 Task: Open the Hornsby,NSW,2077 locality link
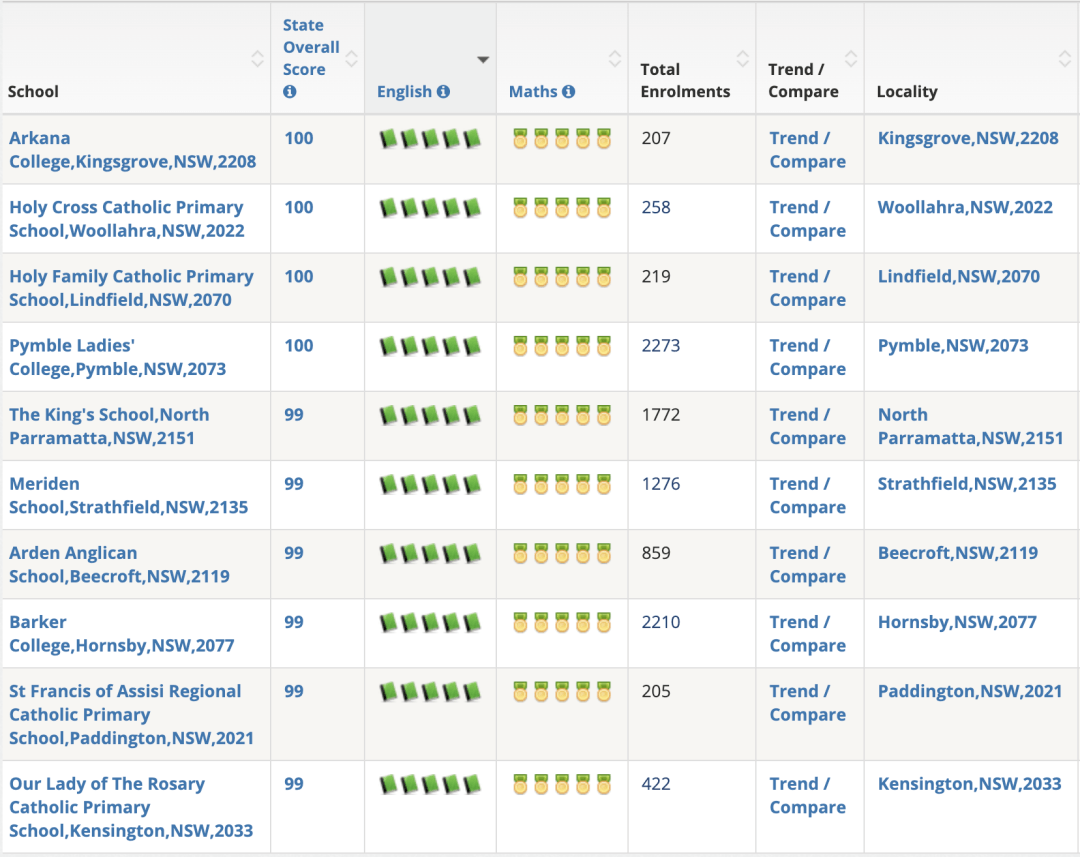pyautogui.click(x=957, y=622)
